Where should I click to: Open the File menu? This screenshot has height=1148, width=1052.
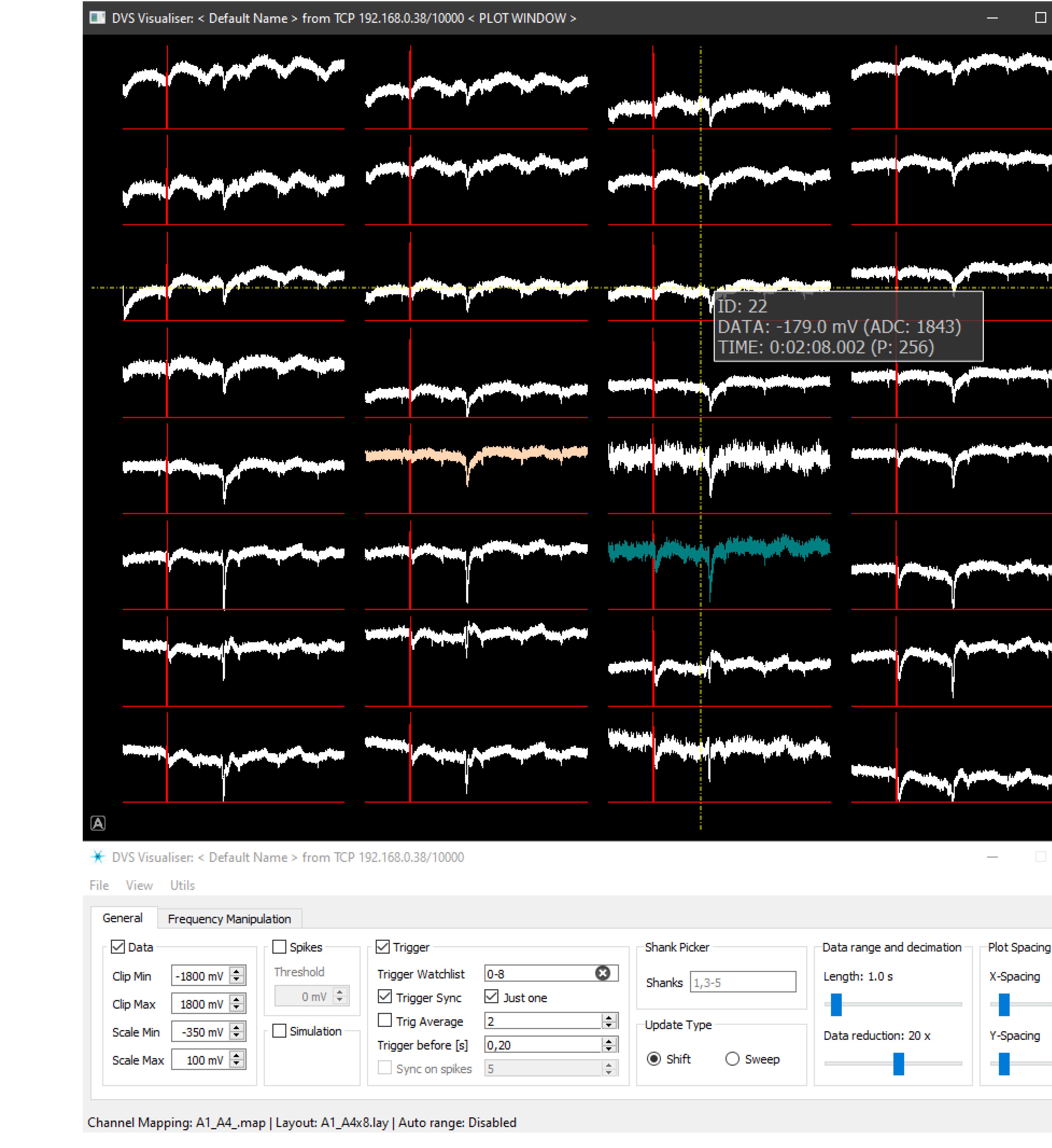pos(99,885)
